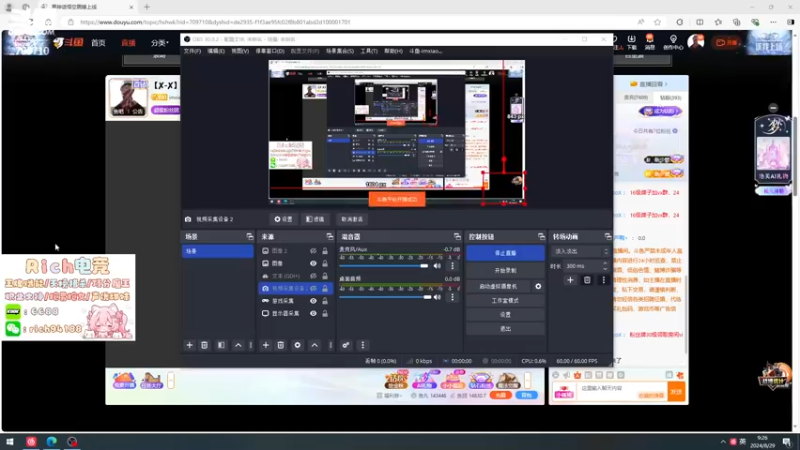Toggle lock on the 图像 2 source
This screenshot has width=800, height=450.
point(324,251)
